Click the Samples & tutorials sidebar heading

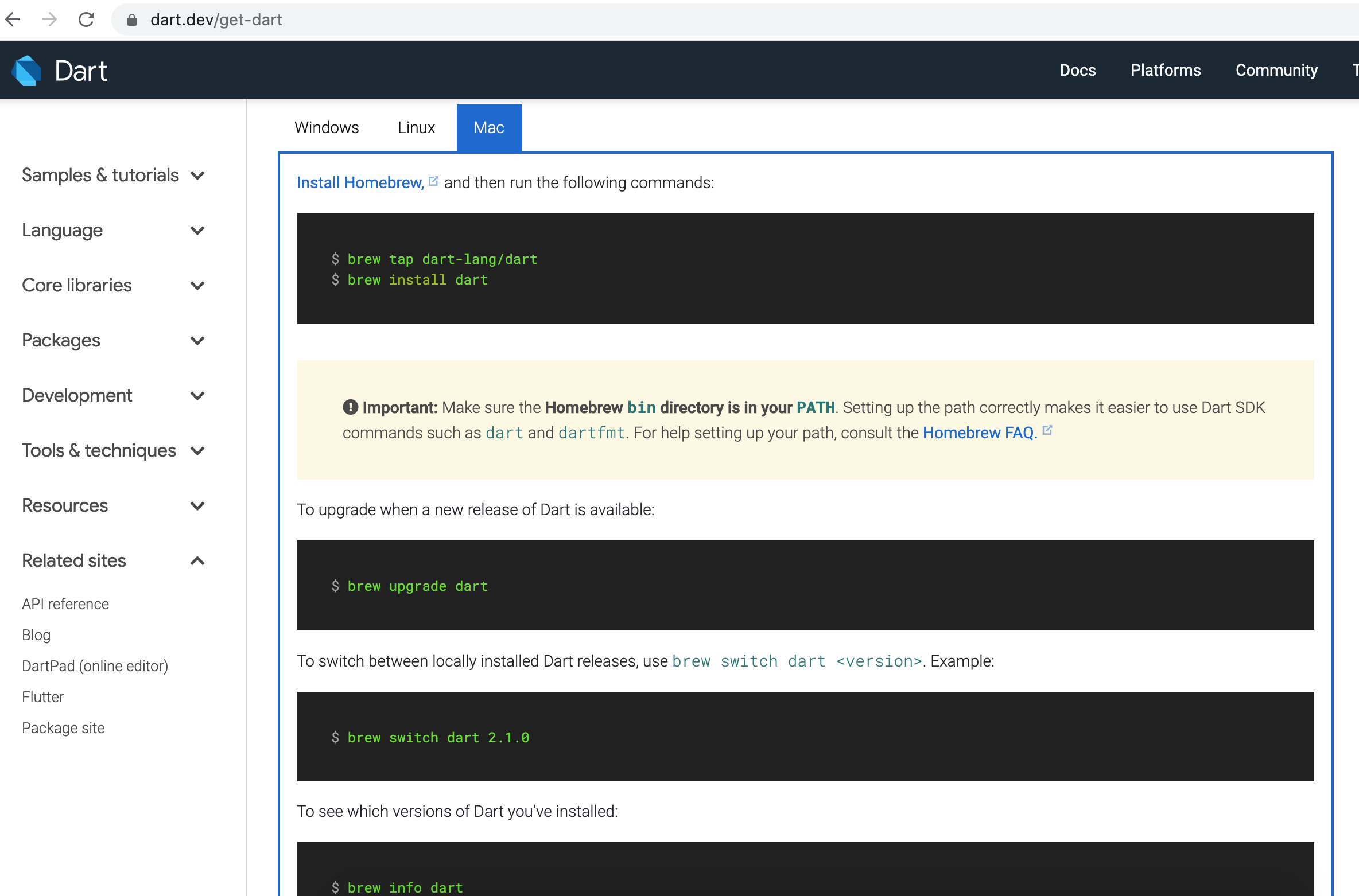point(100,175)
